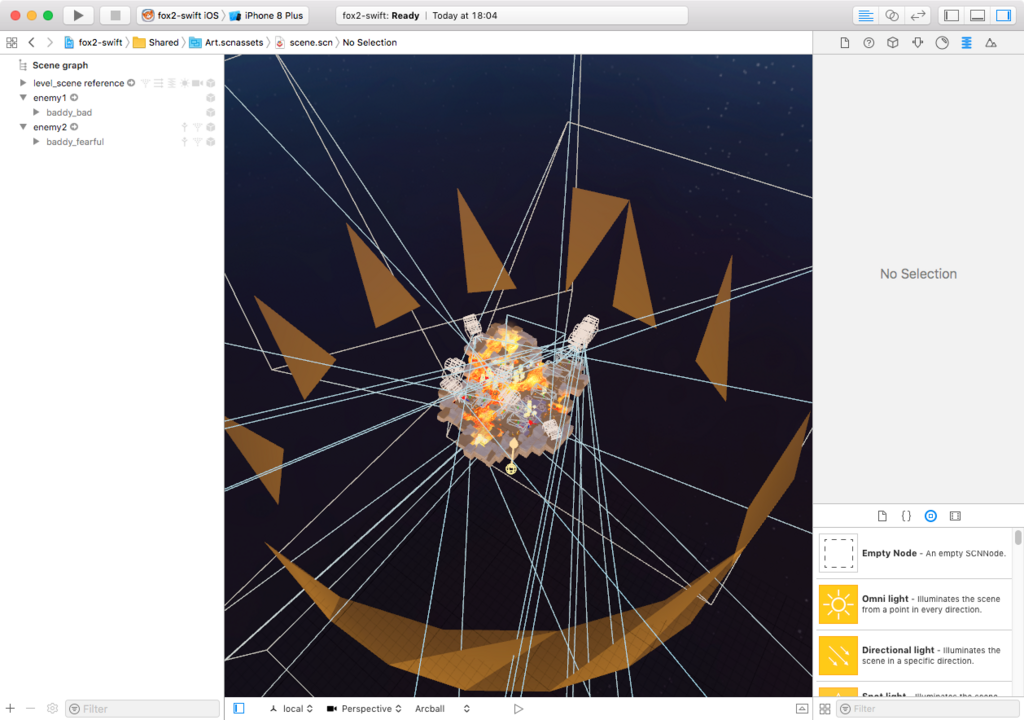
Task: Go forward in editor history
Action: pos(50,42)
